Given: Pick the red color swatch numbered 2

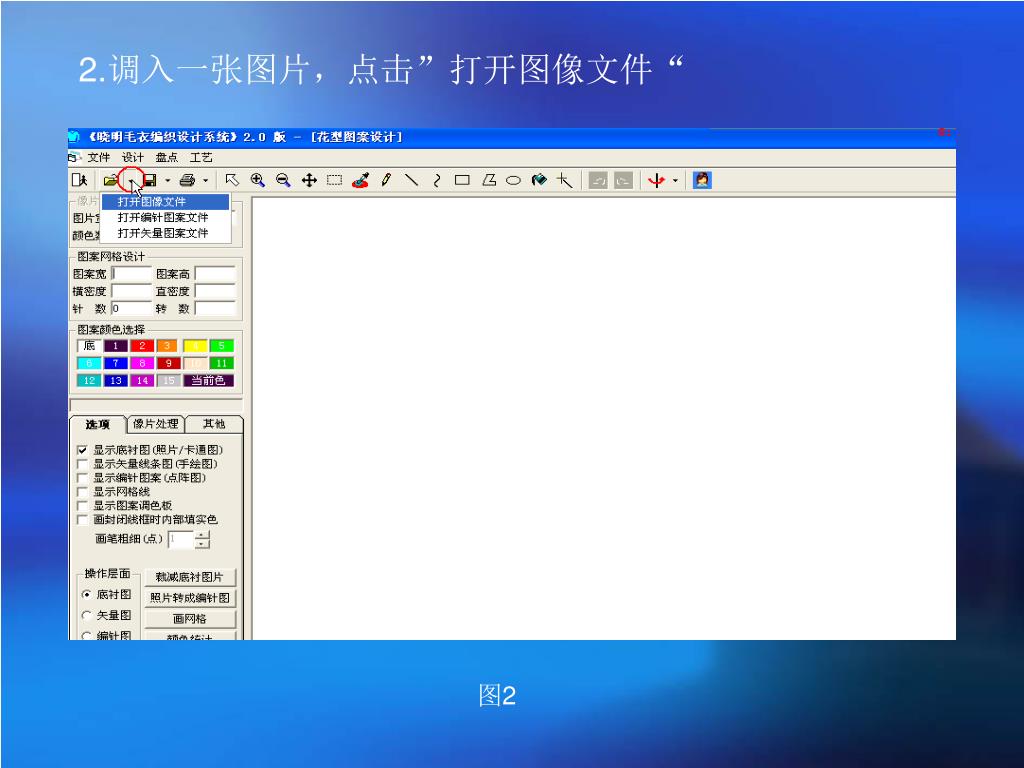Looking at the screenshot, I should pyautogui.click(x=142, y=346).
